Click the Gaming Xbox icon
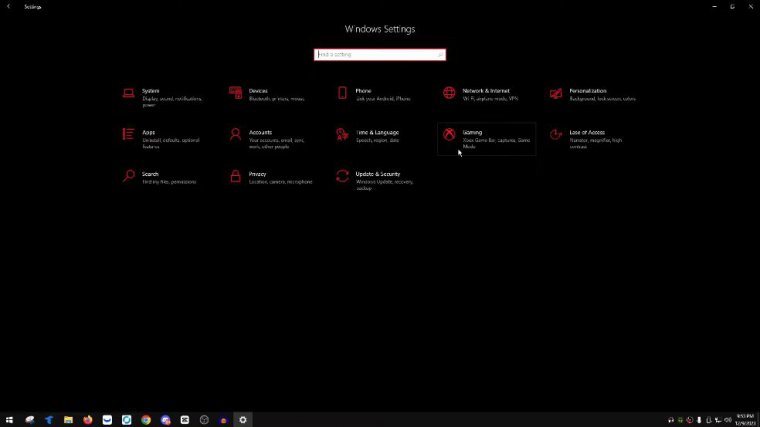Viewport: 760px width, 427px height. 450,134
